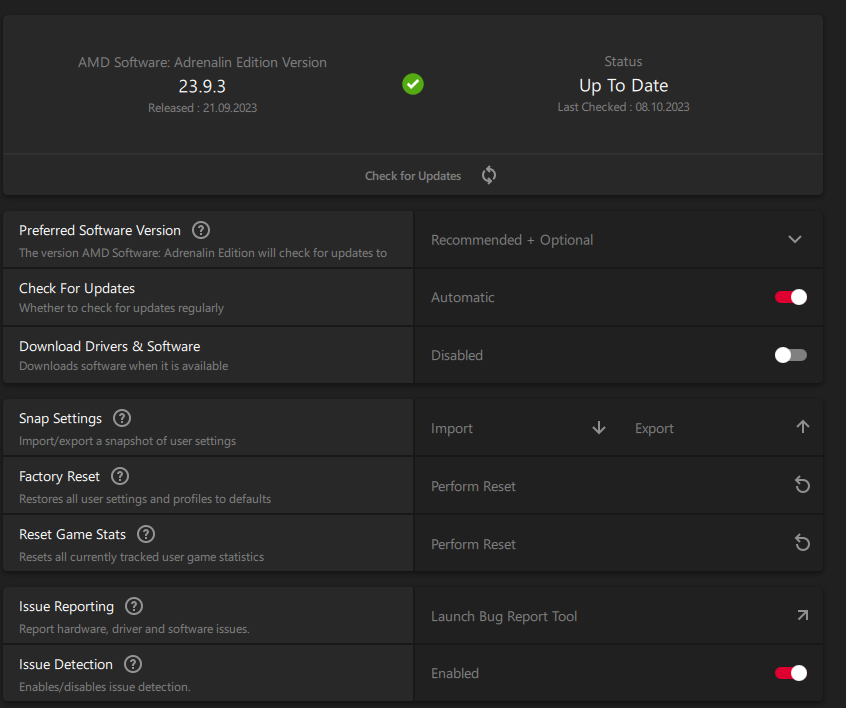Click Launch Bug Report Tool
This screenshot has width=846, height=708.
(504, 616)
